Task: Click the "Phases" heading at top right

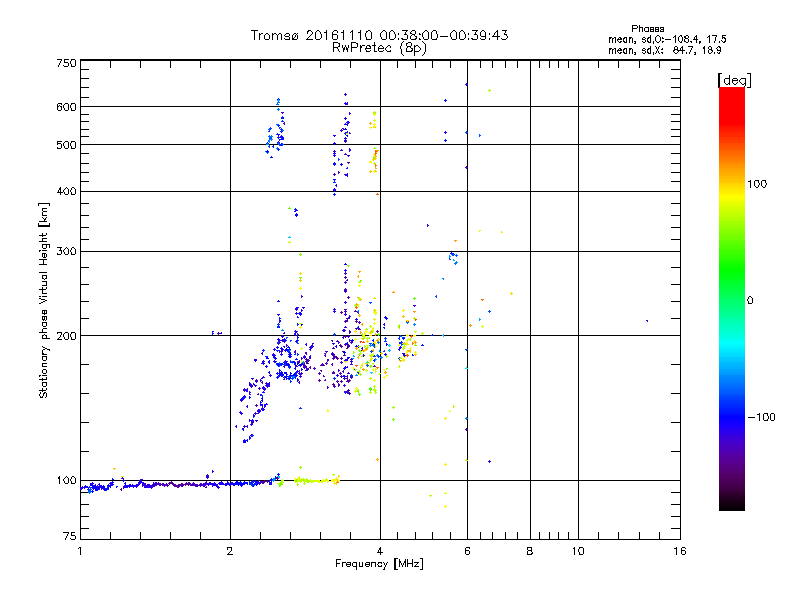Action: point(647,29)
